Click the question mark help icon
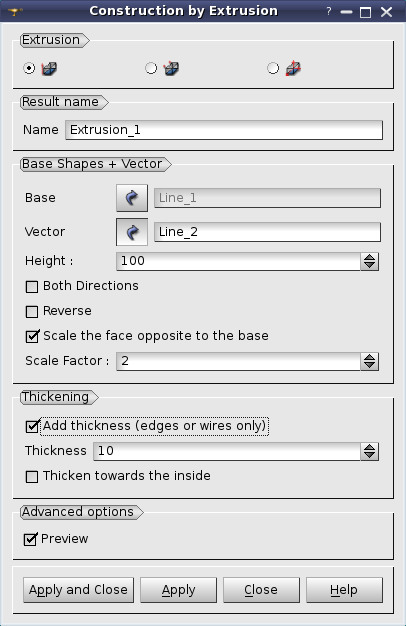The image size is (406, 626). tap(329, 11)
